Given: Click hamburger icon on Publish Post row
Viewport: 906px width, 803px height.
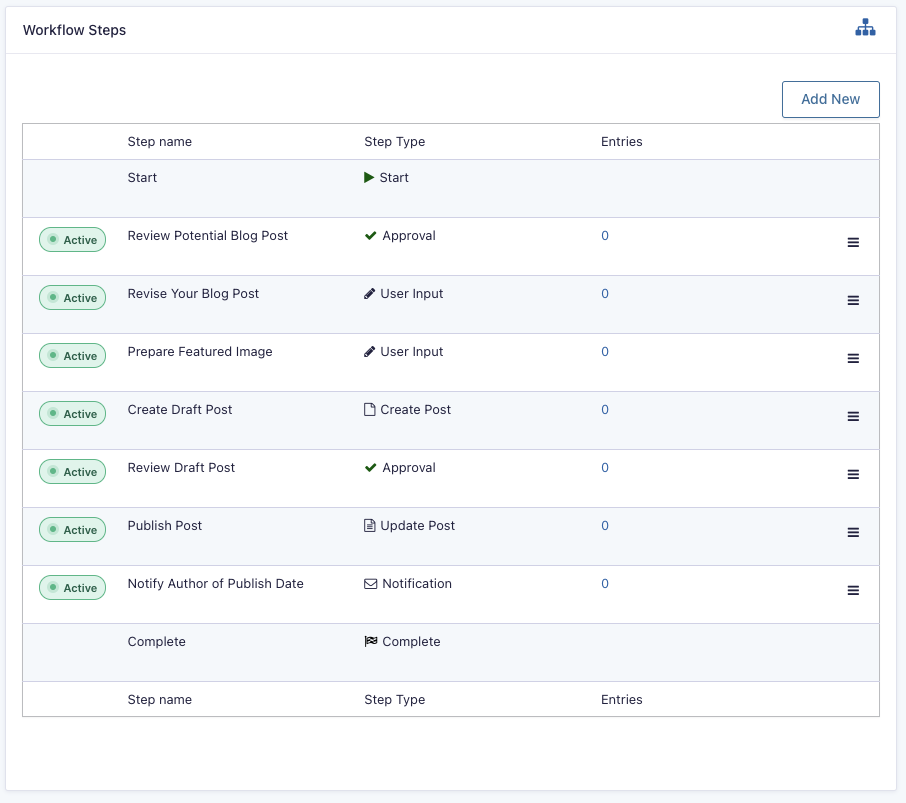Looking at the screenshot, I should click(853, 532).
